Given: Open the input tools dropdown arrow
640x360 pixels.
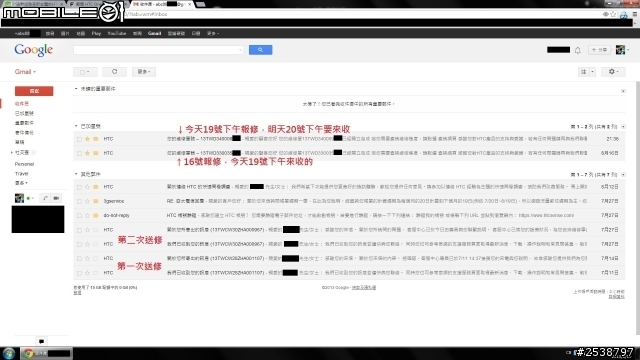Looking at the screenshot, I should click(592, 72).
